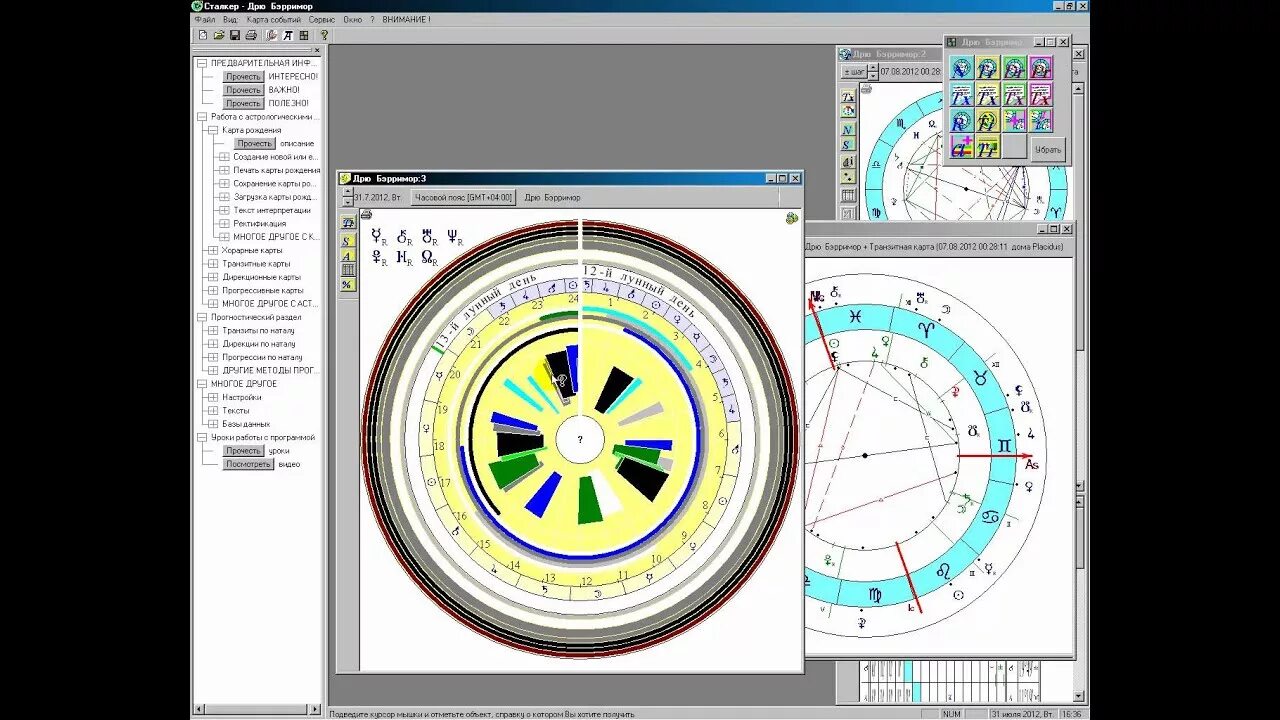Select the magenta Pr chart palette icon

click(1041, 68)
